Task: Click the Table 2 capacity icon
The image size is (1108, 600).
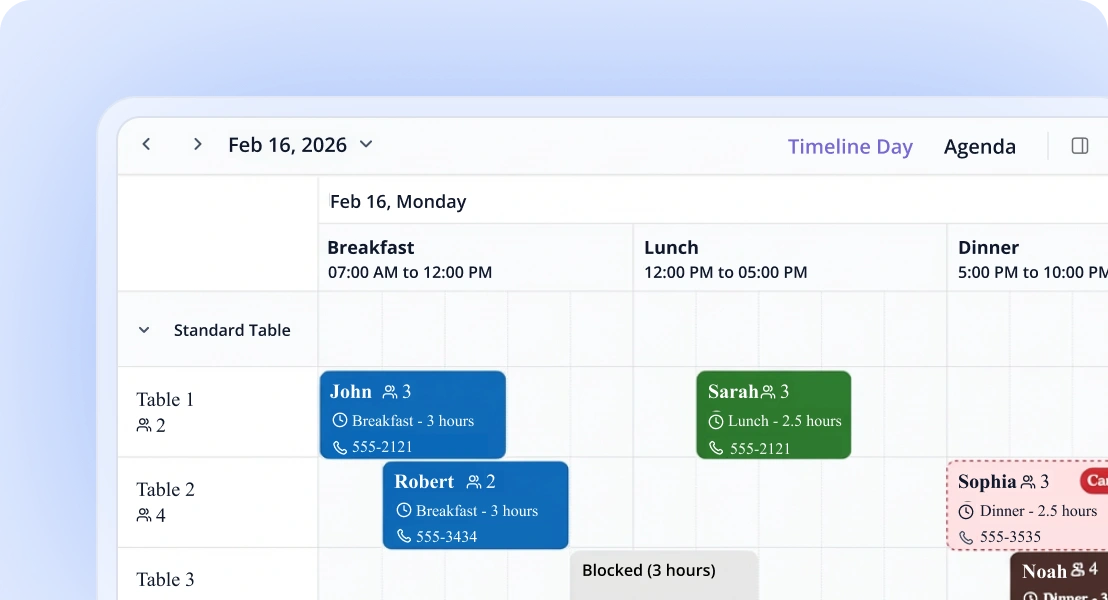Action: point(144,516)
